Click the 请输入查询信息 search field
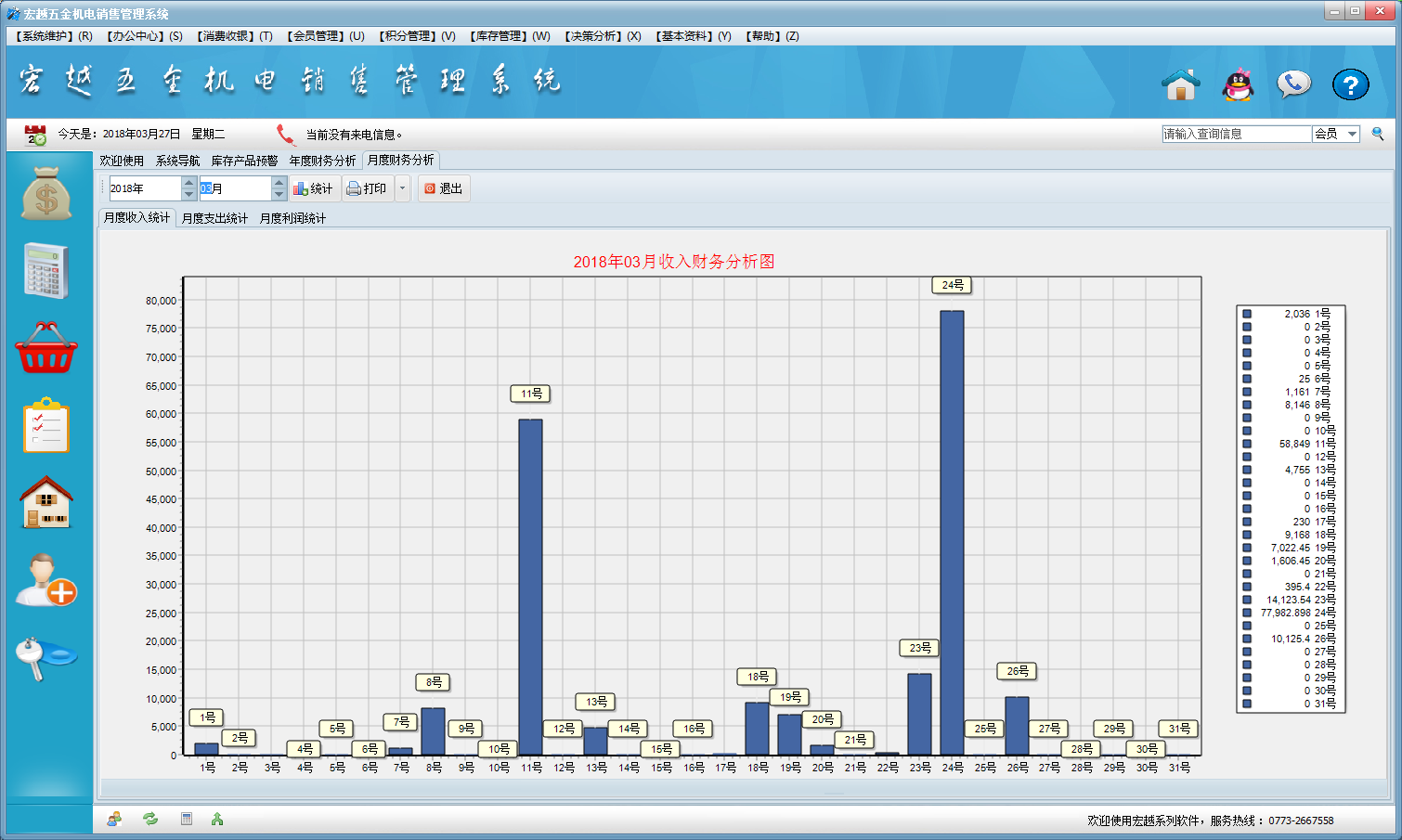Screen dimensions: 1402x840 pyautogui.click(x=1235, y=134)
